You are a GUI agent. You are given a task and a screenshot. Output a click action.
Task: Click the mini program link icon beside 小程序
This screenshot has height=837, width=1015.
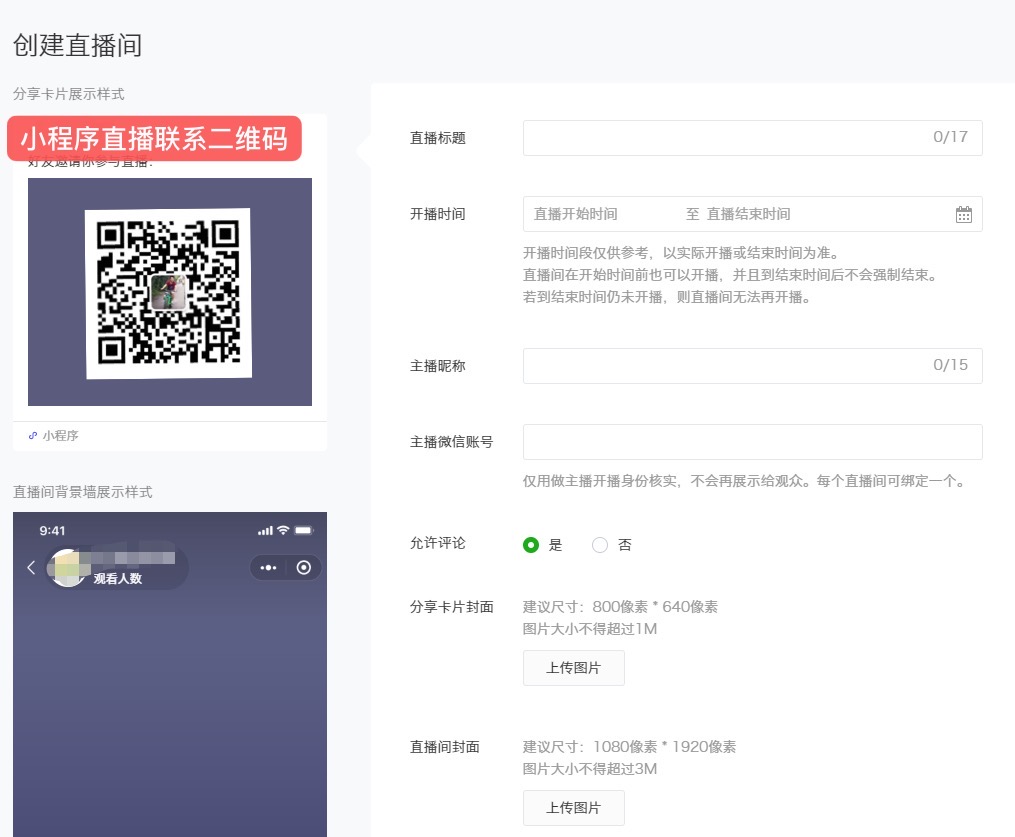tap(33, 436)
